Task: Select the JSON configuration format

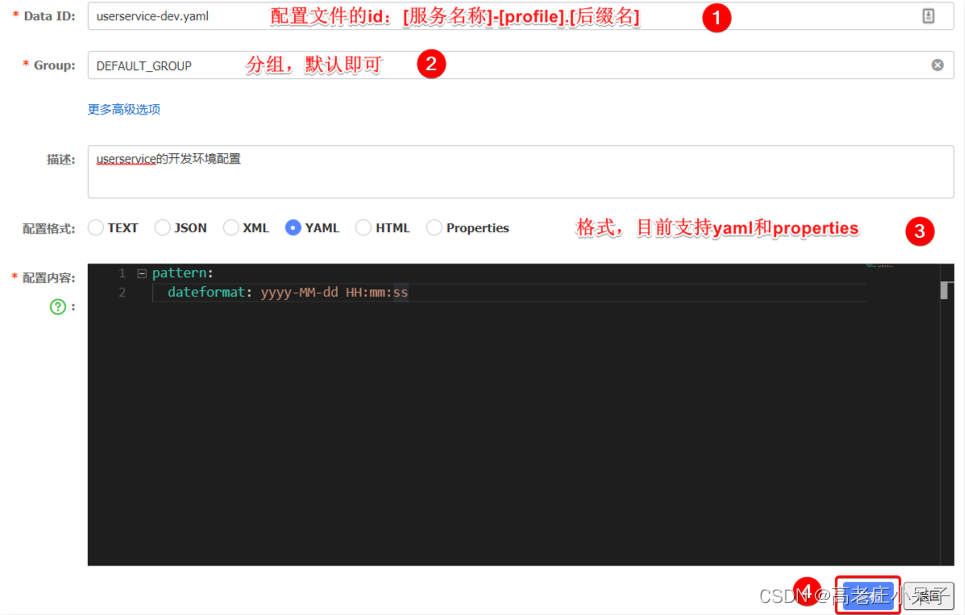Action: pyautogui.click(x=161, y=227)
